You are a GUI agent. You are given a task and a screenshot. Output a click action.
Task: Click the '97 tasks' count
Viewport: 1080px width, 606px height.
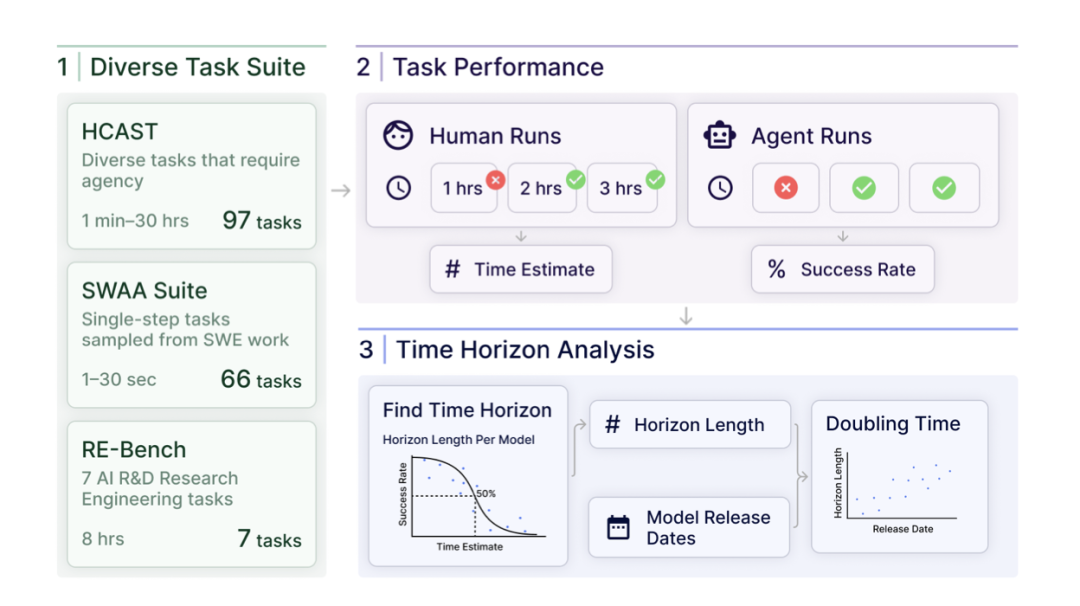[x=262, y=221]
